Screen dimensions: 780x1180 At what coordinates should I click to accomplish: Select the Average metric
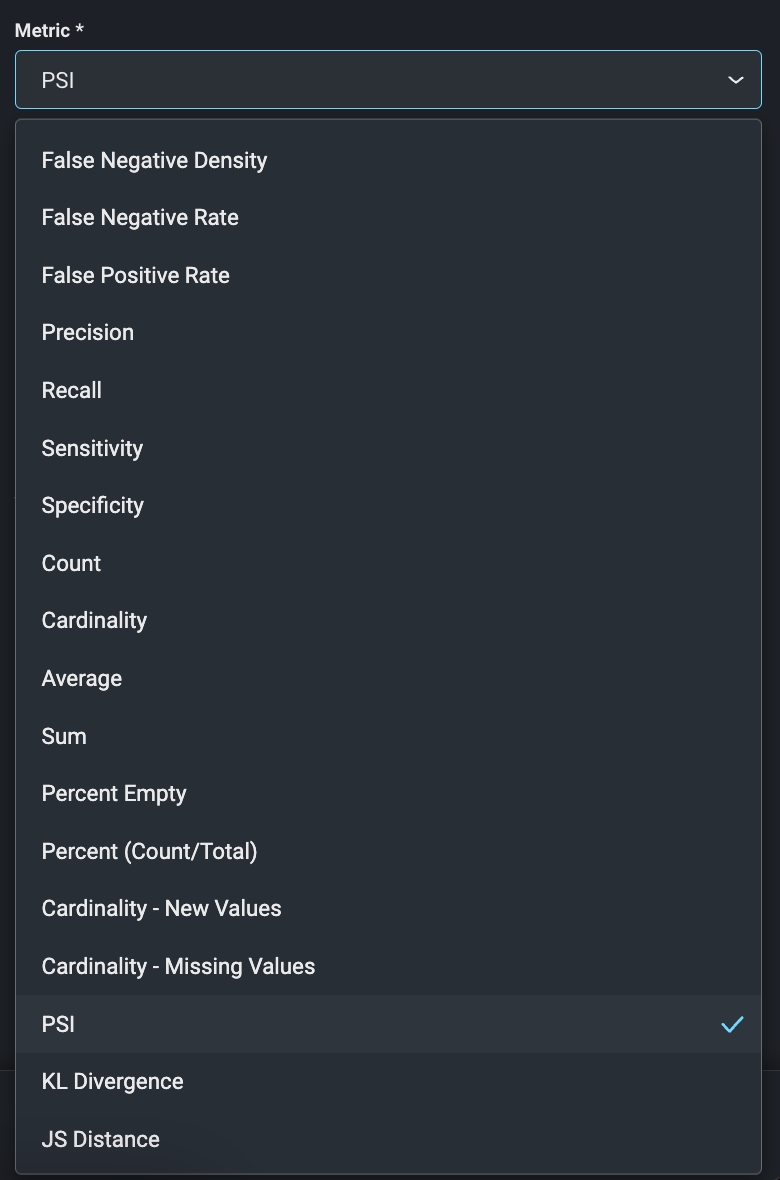[x=82, y=678]
